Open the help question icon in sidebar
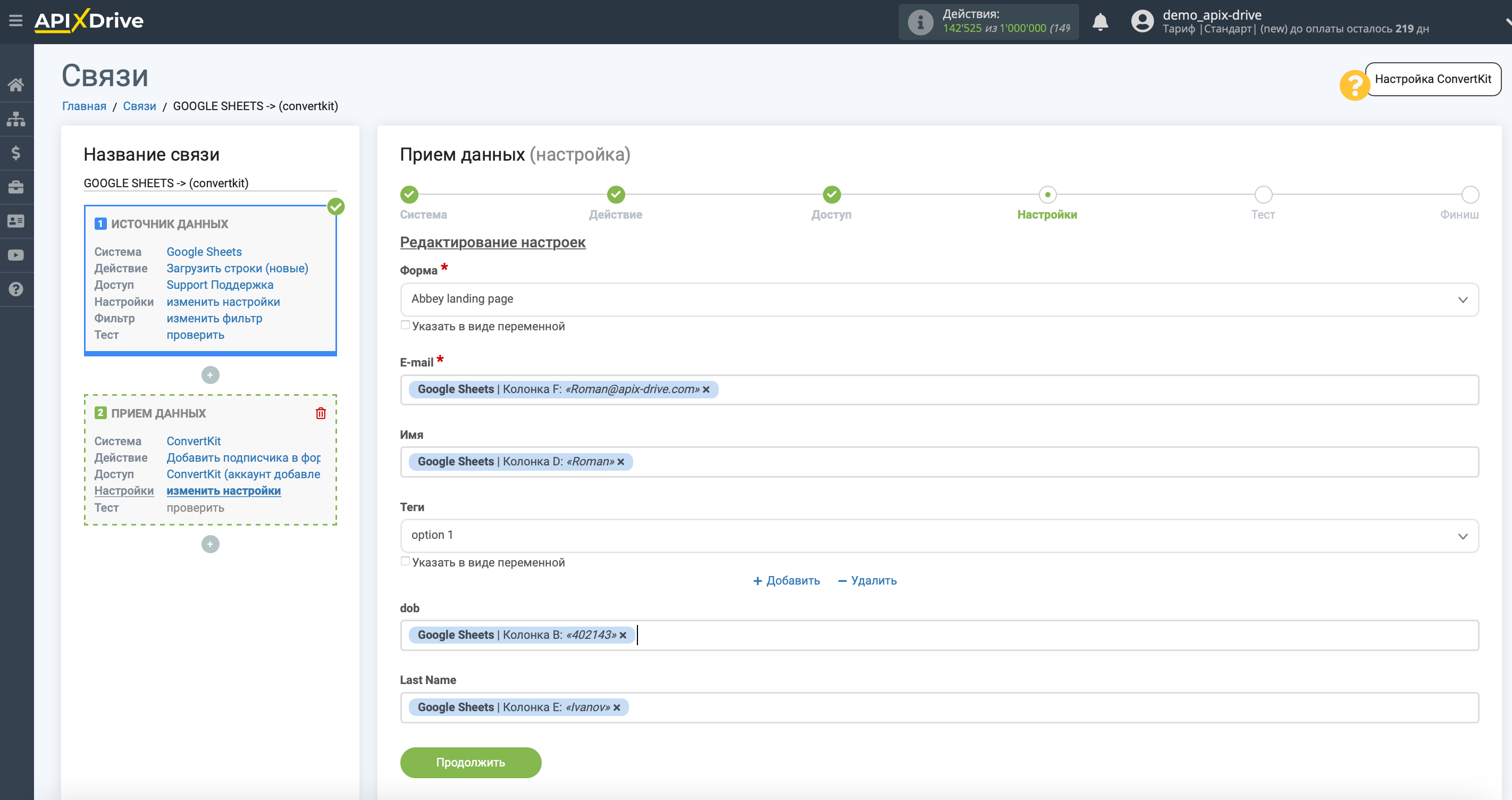The image size is (1512, 800). click(16, 289)
